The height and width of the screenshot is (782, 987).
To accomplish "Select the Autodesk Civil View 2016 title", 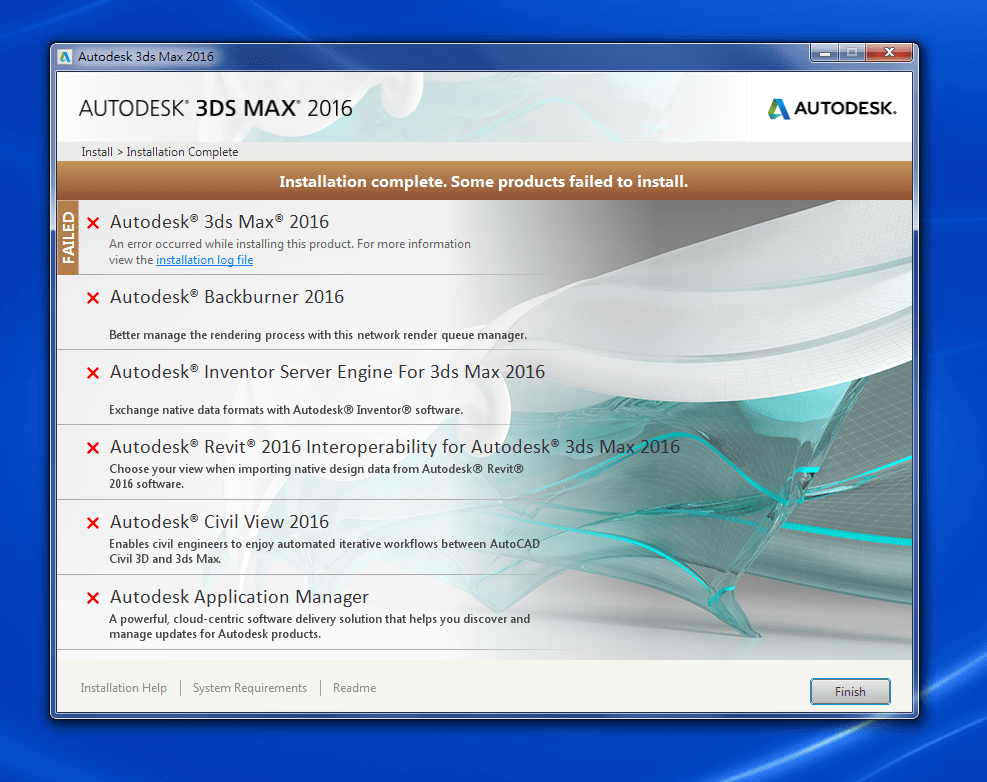I will point(219,521).
